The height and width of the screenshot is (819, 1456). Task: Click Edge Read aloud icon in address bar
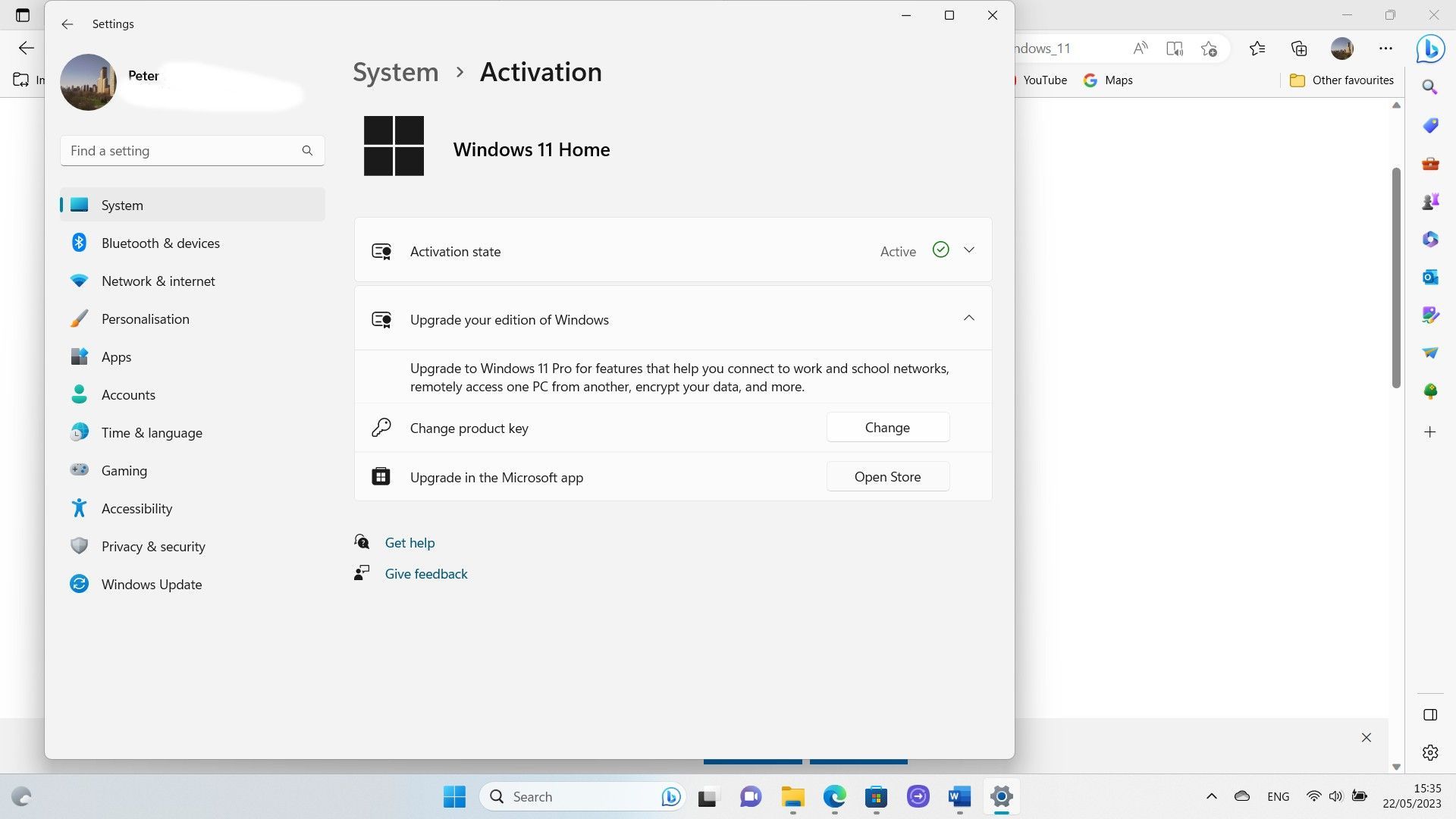click(1140, 49)
